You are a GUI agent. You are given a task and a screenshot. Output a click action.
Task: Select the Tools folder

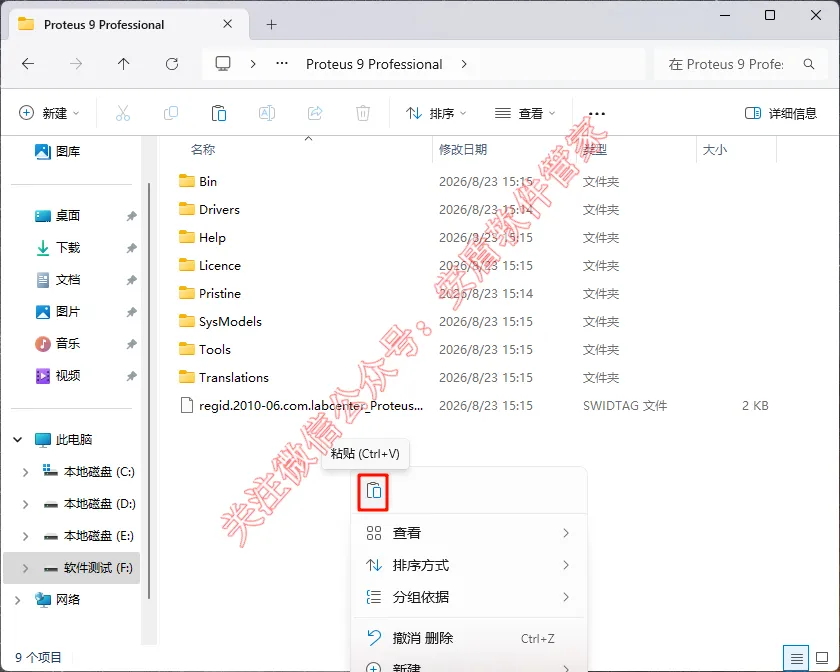215,349
